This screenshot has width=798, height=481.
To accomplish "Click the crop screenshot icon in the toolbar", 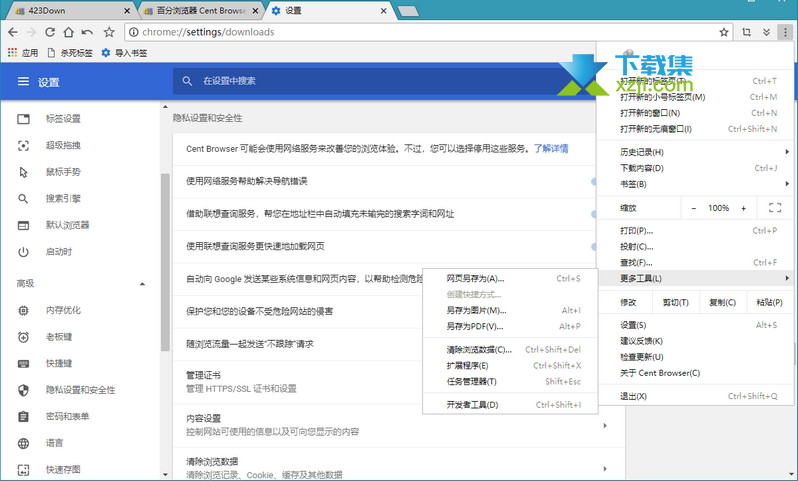I will pos(747,32).
